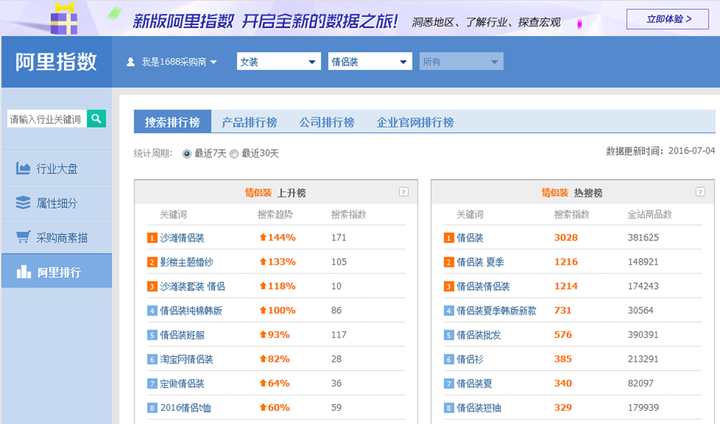720x424 pixels.
Task: Open hot keyword link 情侣装 夏季
Action: click(480, 262)
